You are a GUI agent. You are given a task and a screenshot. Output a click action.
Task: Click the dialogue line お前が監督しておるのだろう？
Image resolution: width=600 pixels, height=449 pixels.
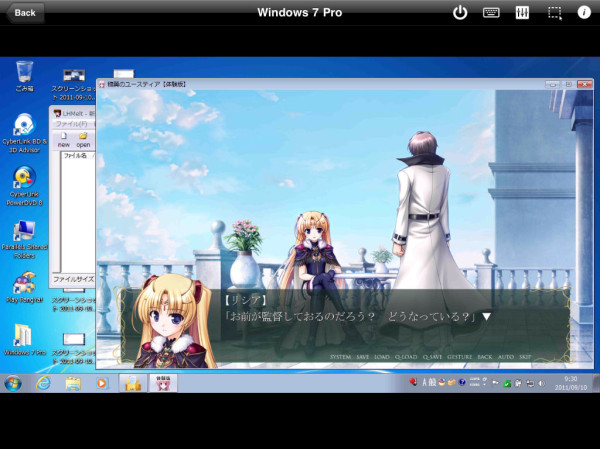coord(300,317)
